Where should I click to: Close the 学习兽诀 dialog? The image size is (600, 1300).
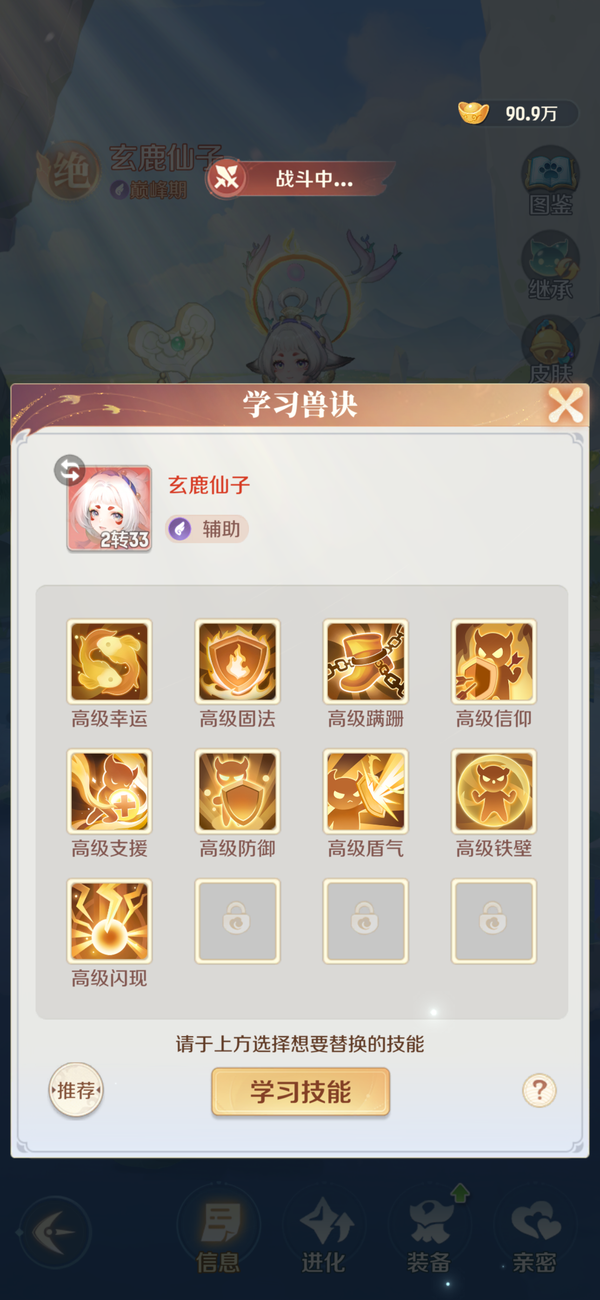click(x=565, y=406)
